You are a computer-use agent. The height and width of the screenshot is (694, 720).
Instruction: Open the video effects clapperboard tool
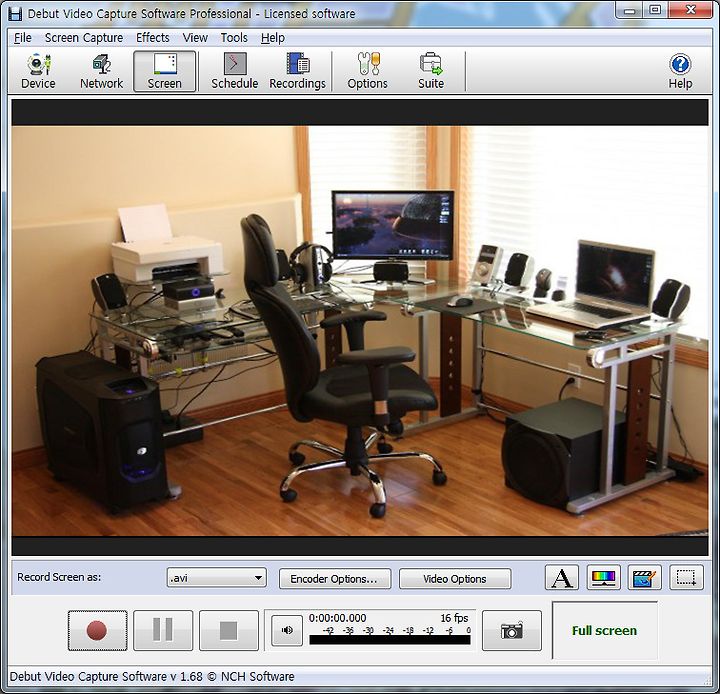(645, 577)
